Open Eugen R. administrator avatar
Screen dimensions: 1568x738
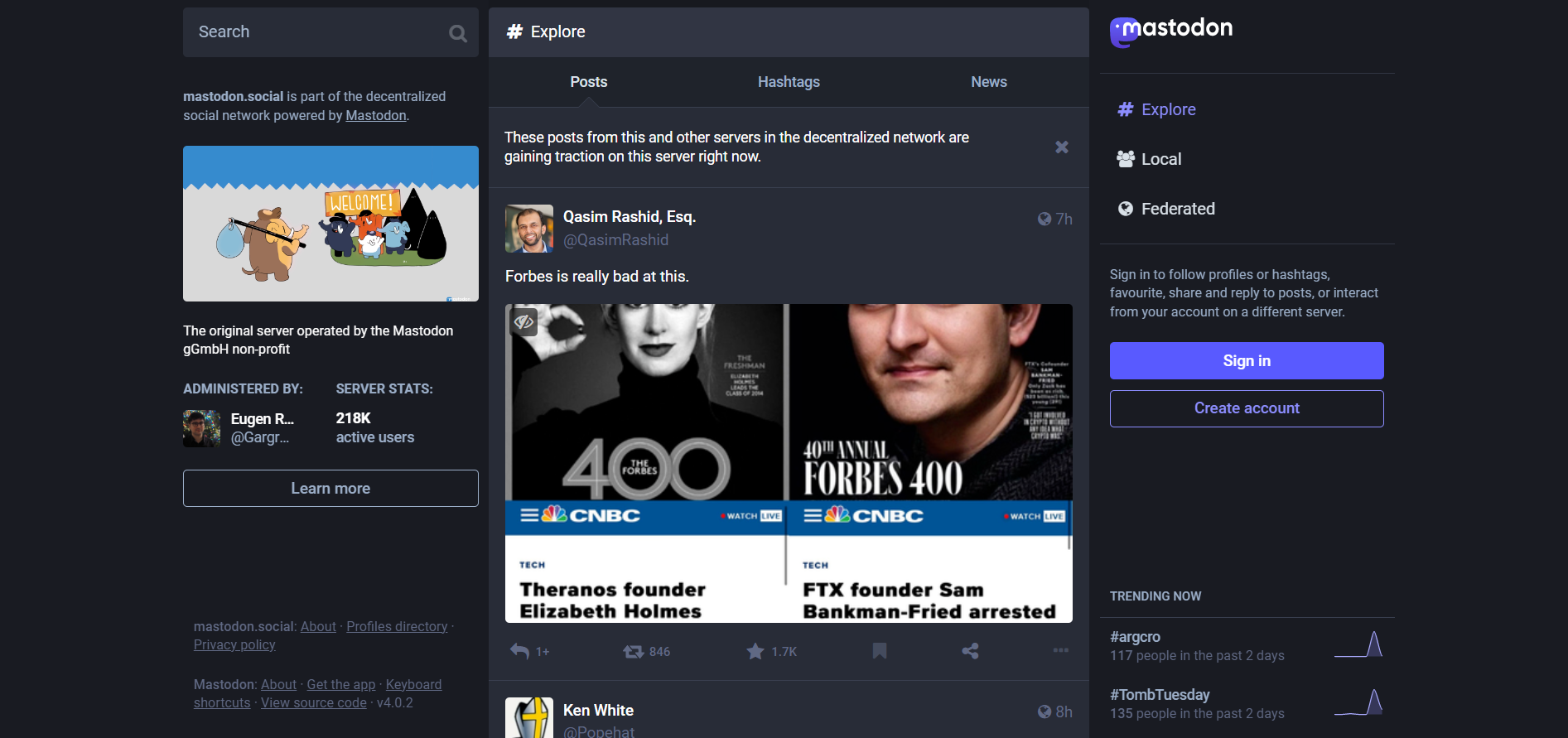[202, 428]
